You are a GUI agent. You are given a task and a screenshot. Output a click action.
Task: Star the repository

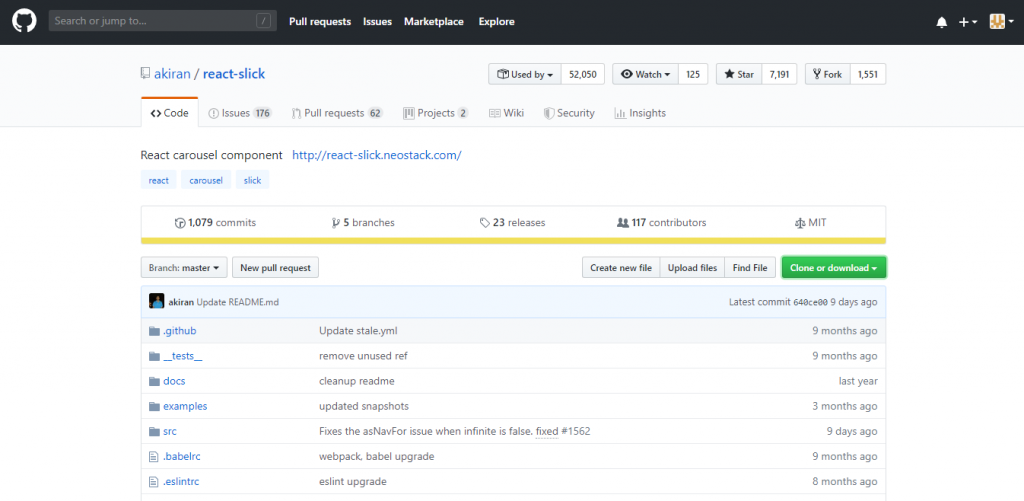tap(739, 74)
